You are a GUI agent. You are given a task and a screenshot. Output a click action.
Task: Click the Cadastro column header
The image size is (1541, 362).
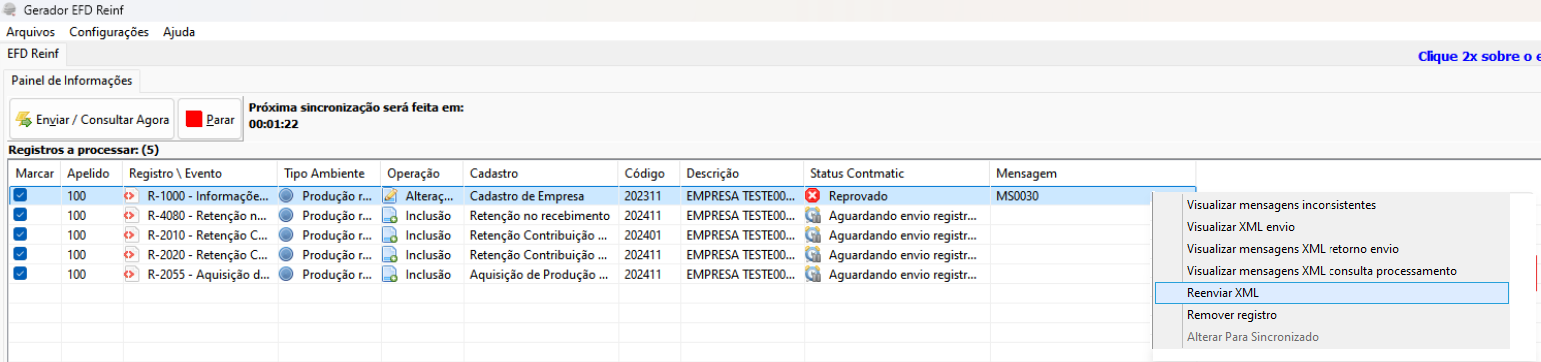tap(540, 174)
